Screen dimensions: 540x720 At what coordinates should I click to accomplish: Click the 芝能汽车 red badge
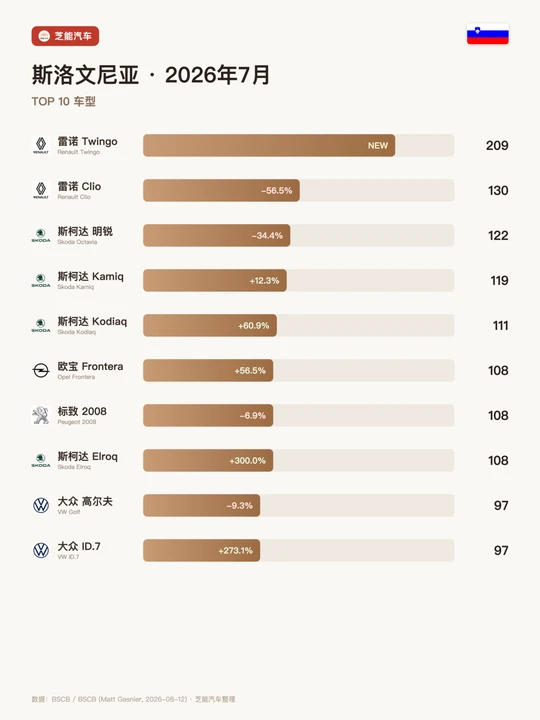coord(65,36)
